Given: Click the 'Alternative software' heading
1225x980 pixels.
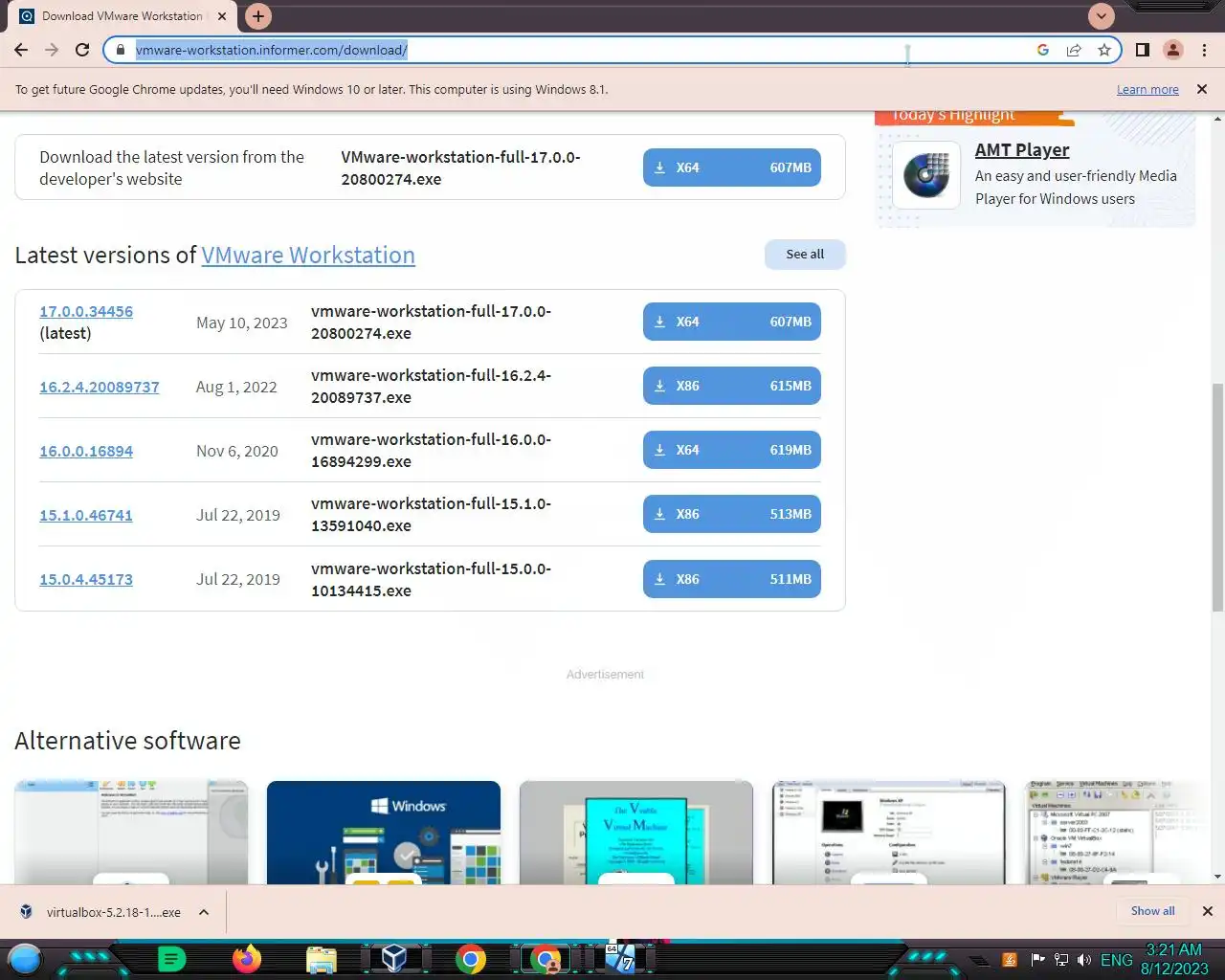Looking at the screenshot, I should (127, 741).
